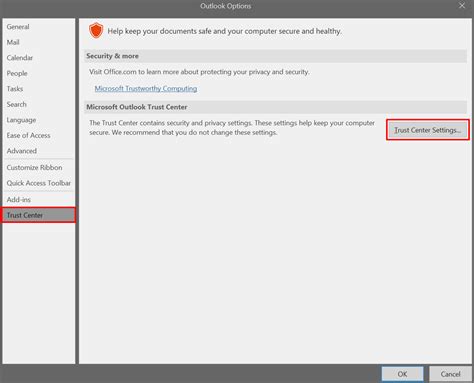Confirm with the OK button
The height and width of the screenshot is (383, 474).
tap(402, 374)
